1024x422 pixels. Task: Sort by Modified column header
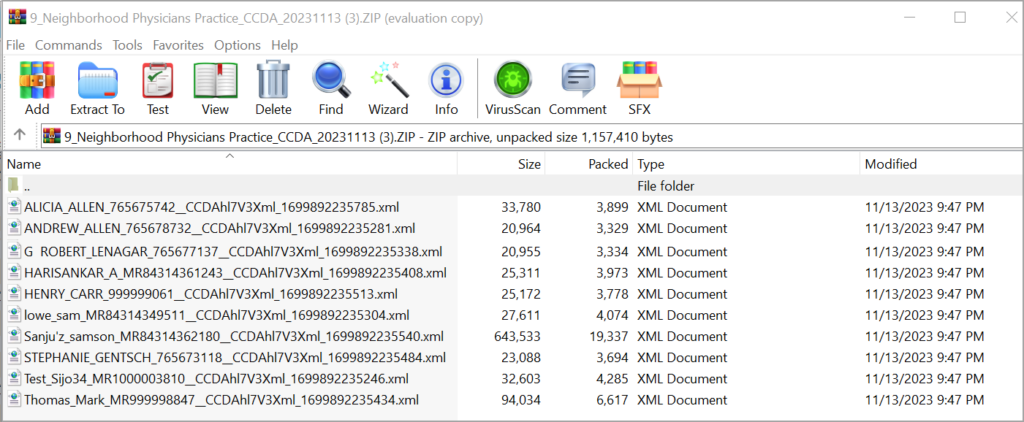890,164
